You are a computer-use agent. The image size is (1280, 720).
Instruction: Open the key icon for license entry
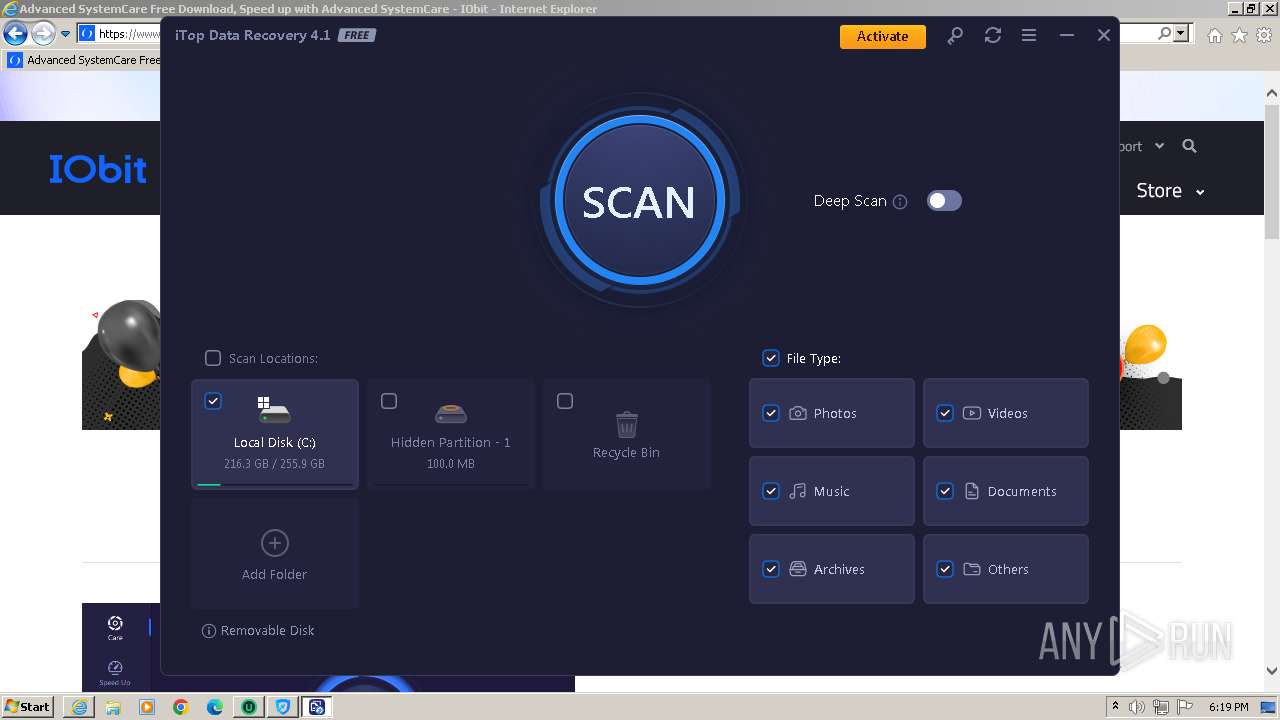[x=955, y=36]
